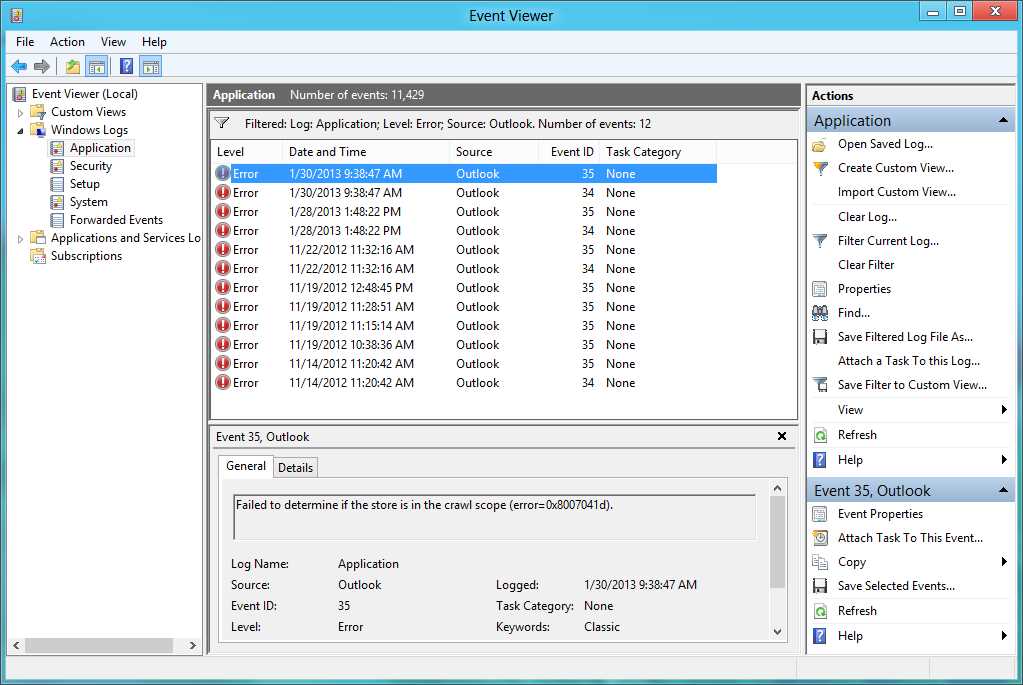Image resolution: width=1023 pixels, height=685 pixels.
Task: Toggle the action pane visibility
Action: tap(150, 65)
